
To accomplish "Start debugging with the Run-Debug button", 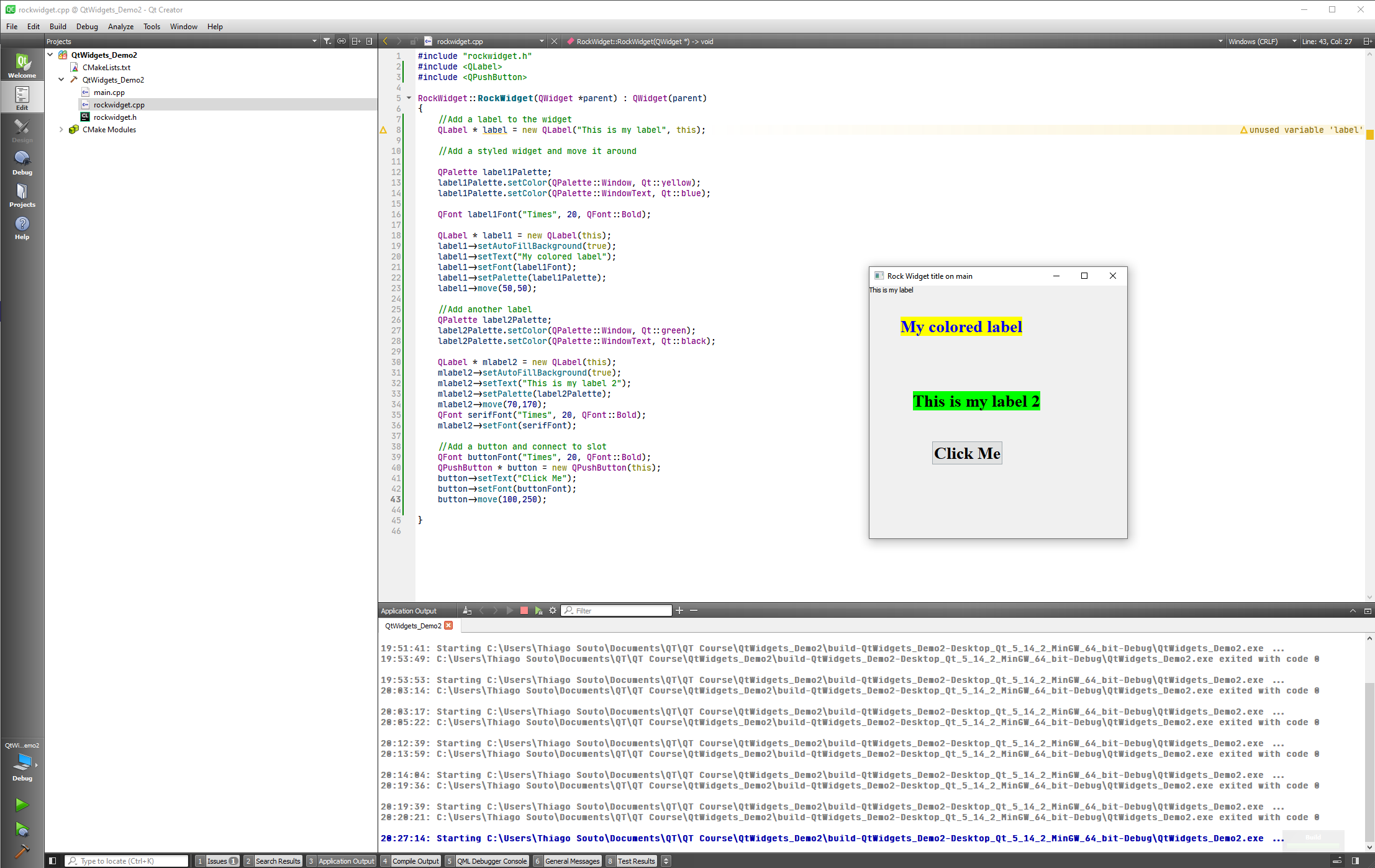I will (22, 829).
